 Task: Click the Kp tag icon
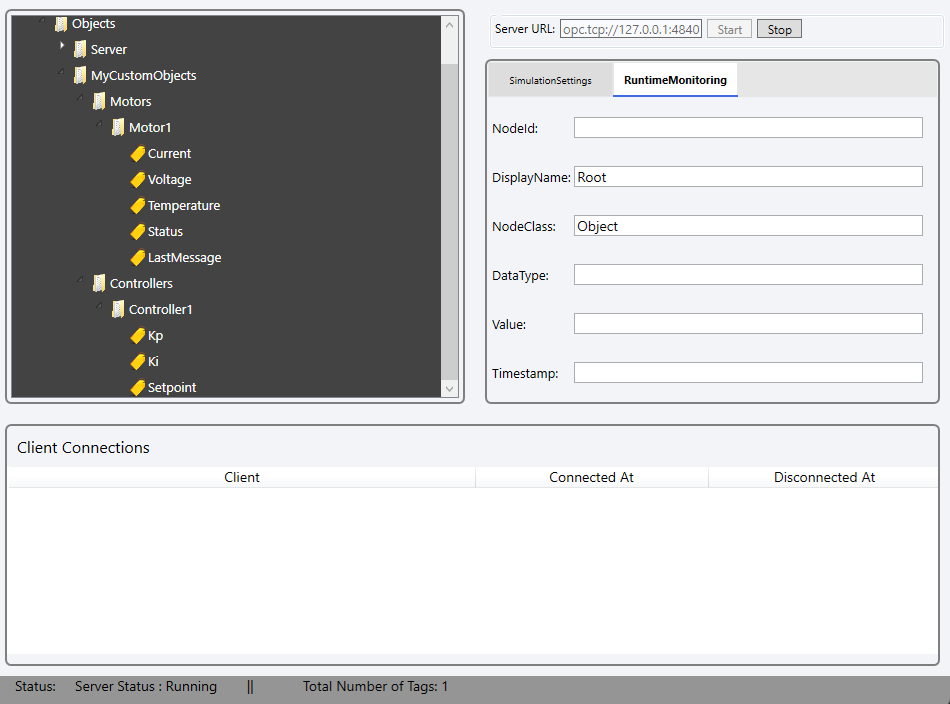(138, 336)
